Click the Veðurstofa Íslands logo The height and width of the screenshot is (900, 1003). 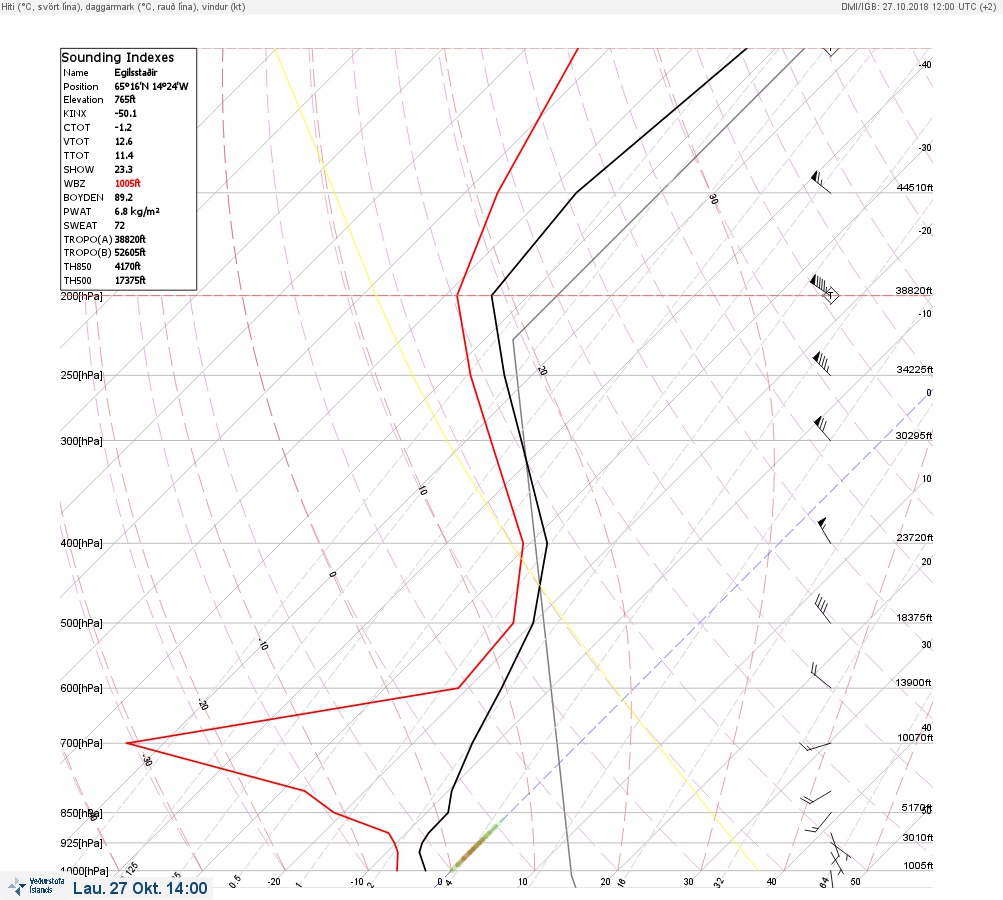click(36, 886)
